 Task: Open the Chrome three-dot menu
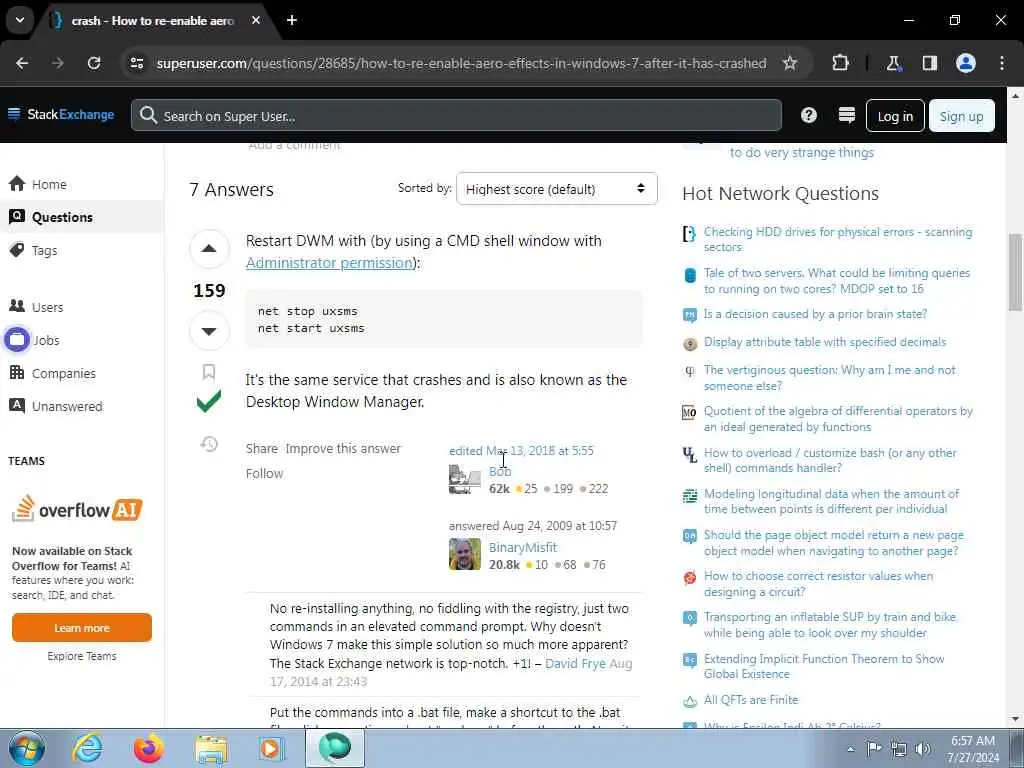click(1002, 63)
